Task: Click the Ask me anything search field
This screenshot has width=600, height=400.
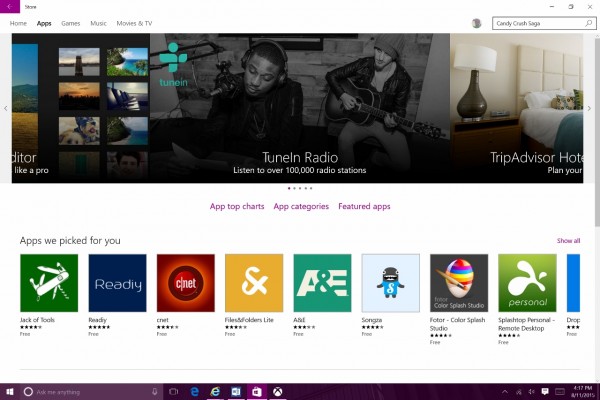Action: click(x=92, y=392)
